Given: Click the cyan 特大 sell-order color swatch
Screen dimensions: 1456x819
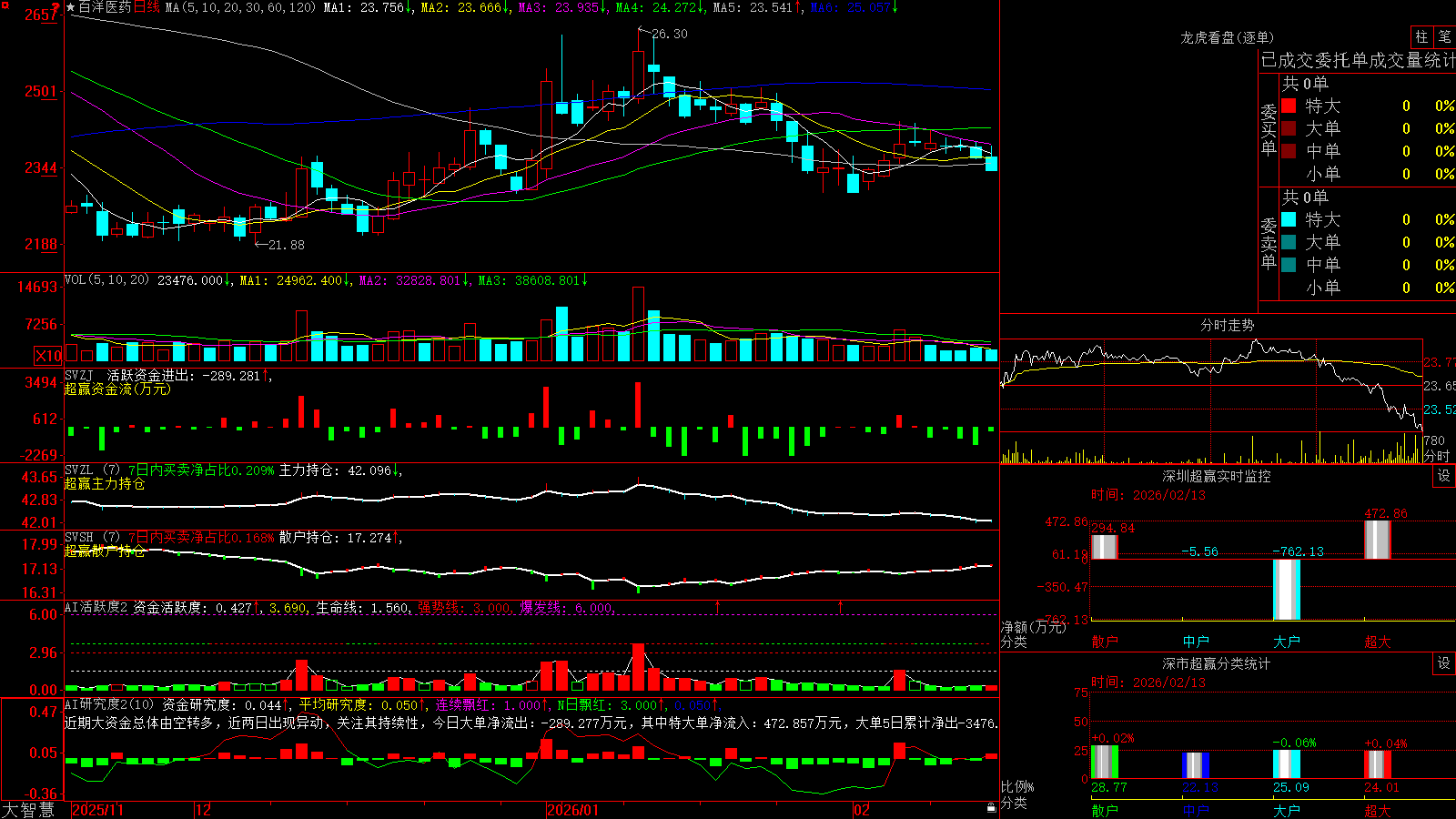Looking at the screenshot, I should click(x=1289, y=219).
